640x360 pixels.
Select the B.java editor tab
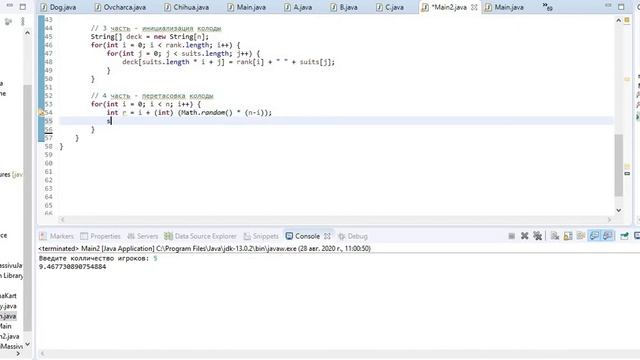click(344, 7)
